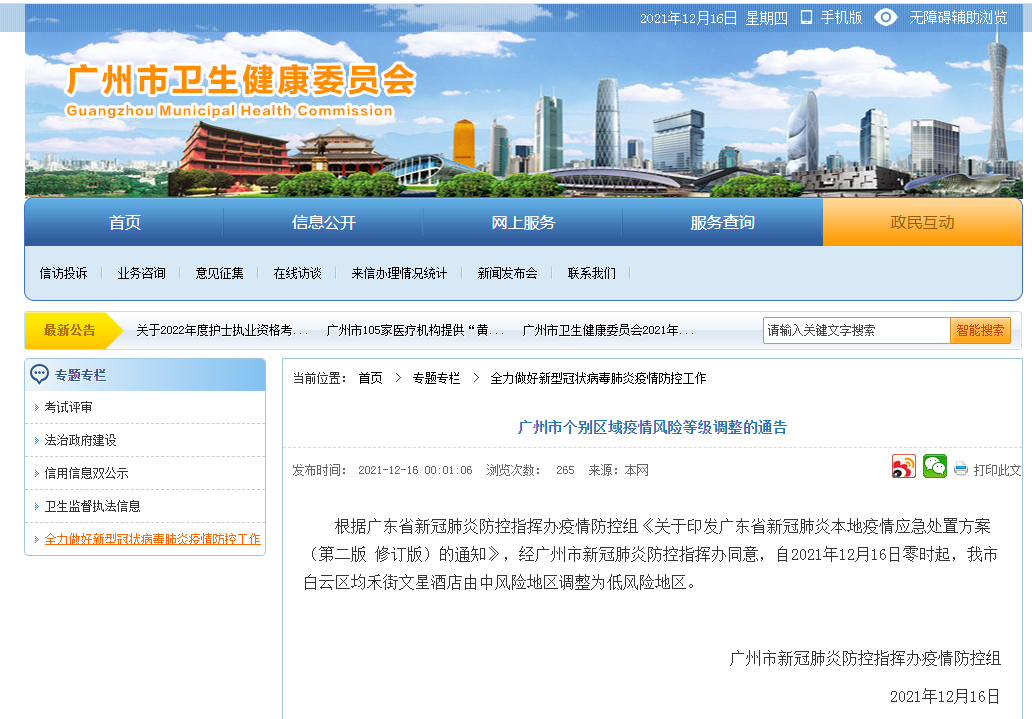
Task: Click the printer icon
Action: pos(961,469)
